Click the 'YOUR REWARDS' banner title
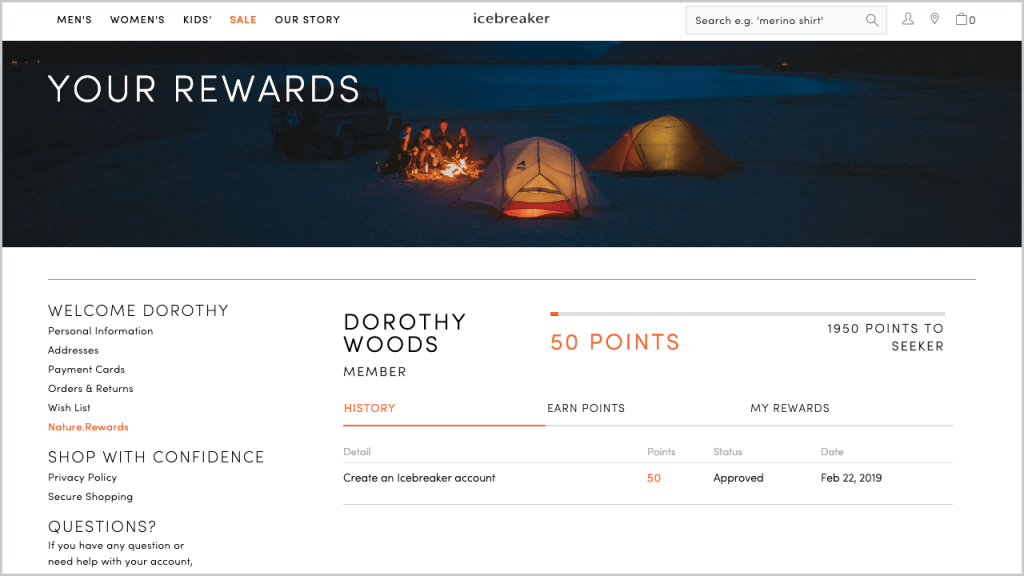Screen dimensions: 1024x576 [x=204, y=89]
